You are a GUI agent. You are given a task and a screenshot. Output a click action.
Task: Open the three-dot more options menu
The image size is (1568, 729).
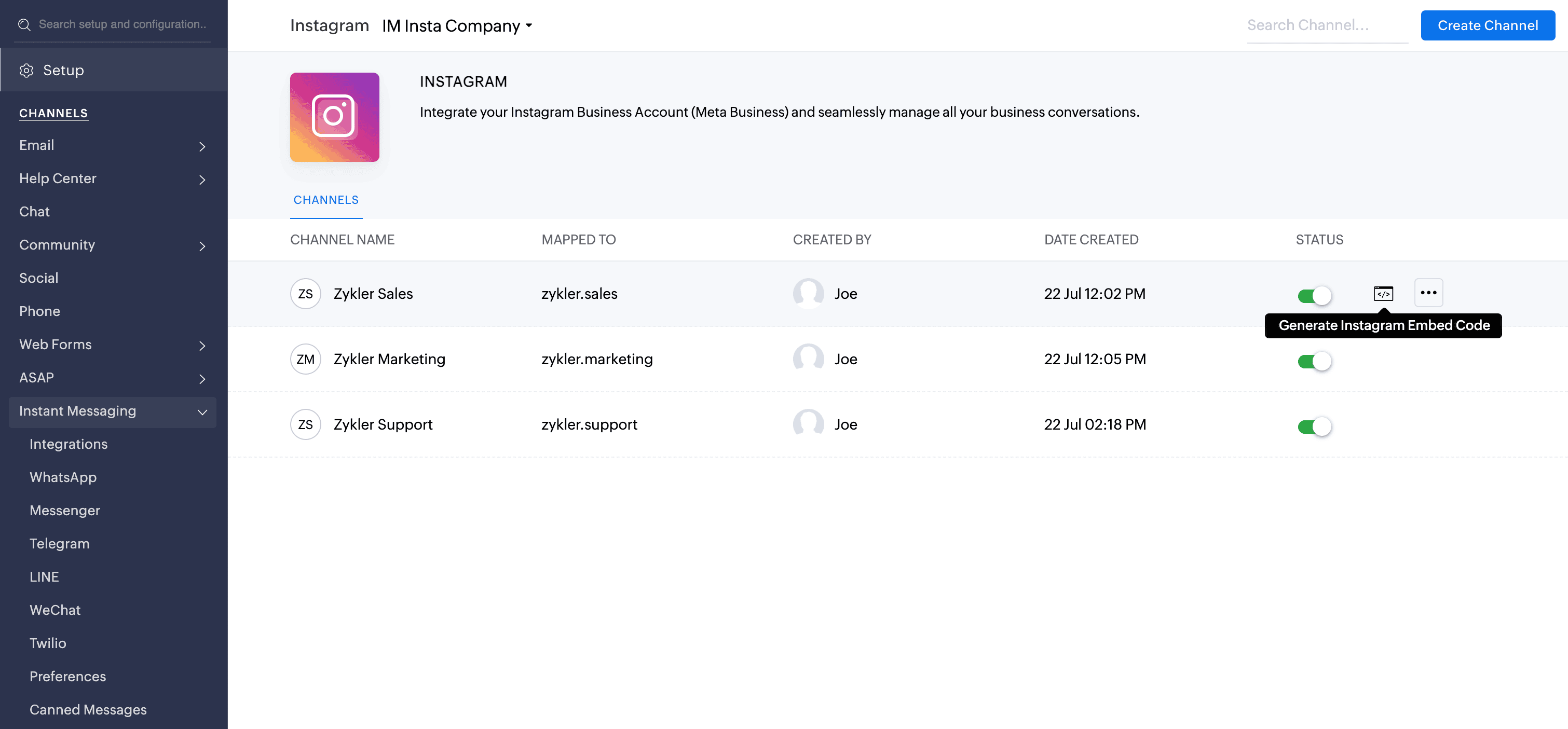click(1428, 293)
